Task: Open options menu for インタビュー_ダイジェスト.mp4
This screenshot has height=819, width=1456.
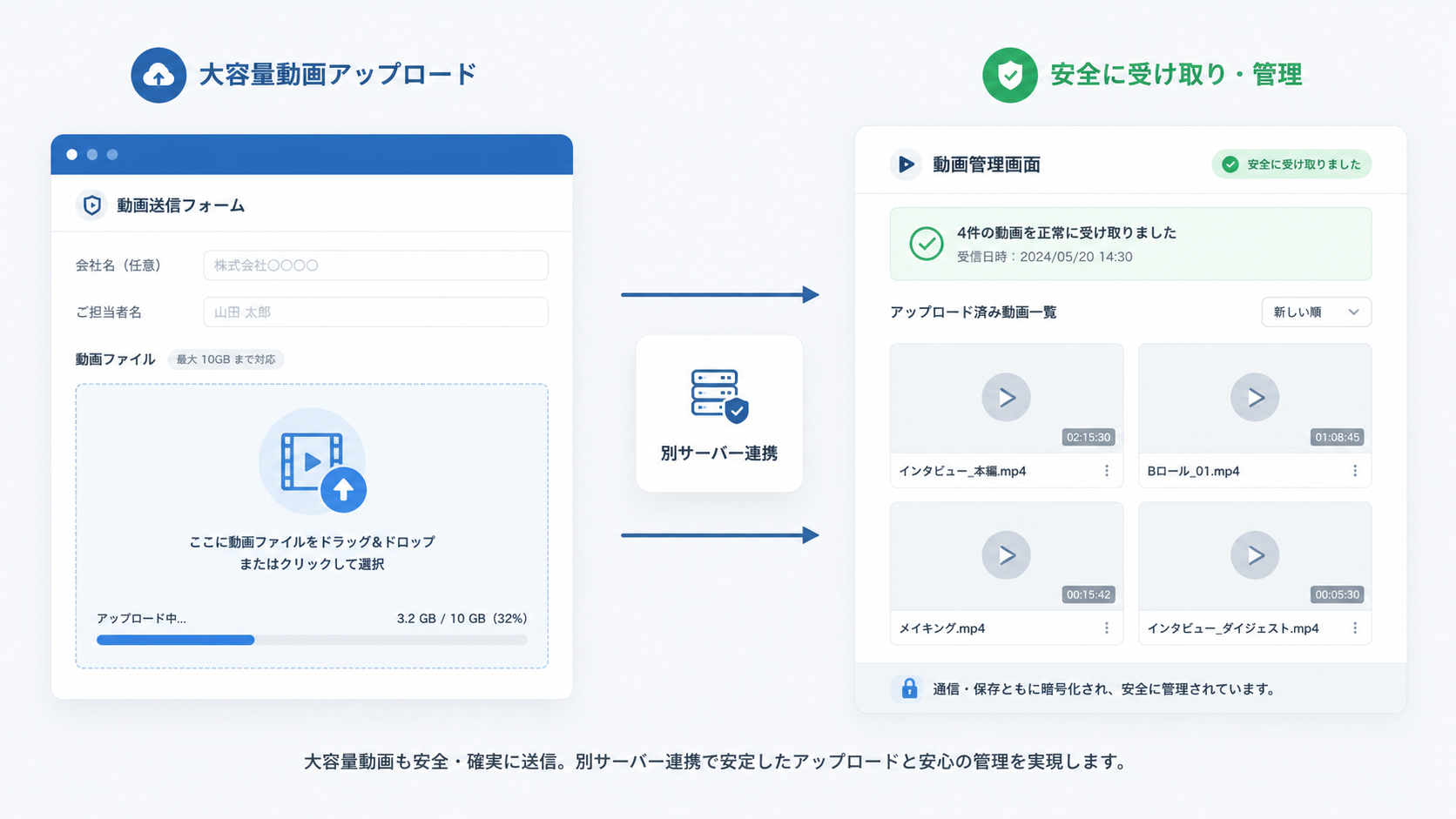Action: (1355, 628)
